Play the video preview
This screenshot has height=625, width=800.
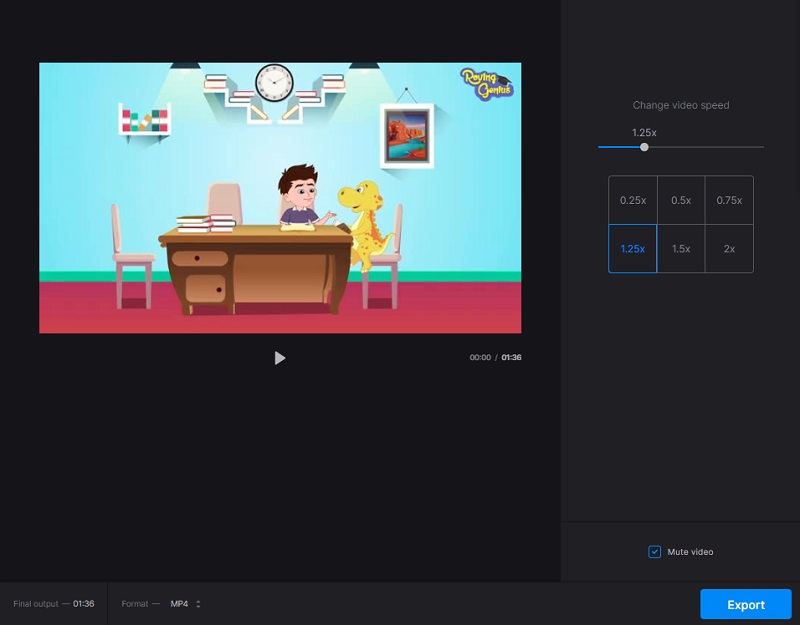coord(280,358)
